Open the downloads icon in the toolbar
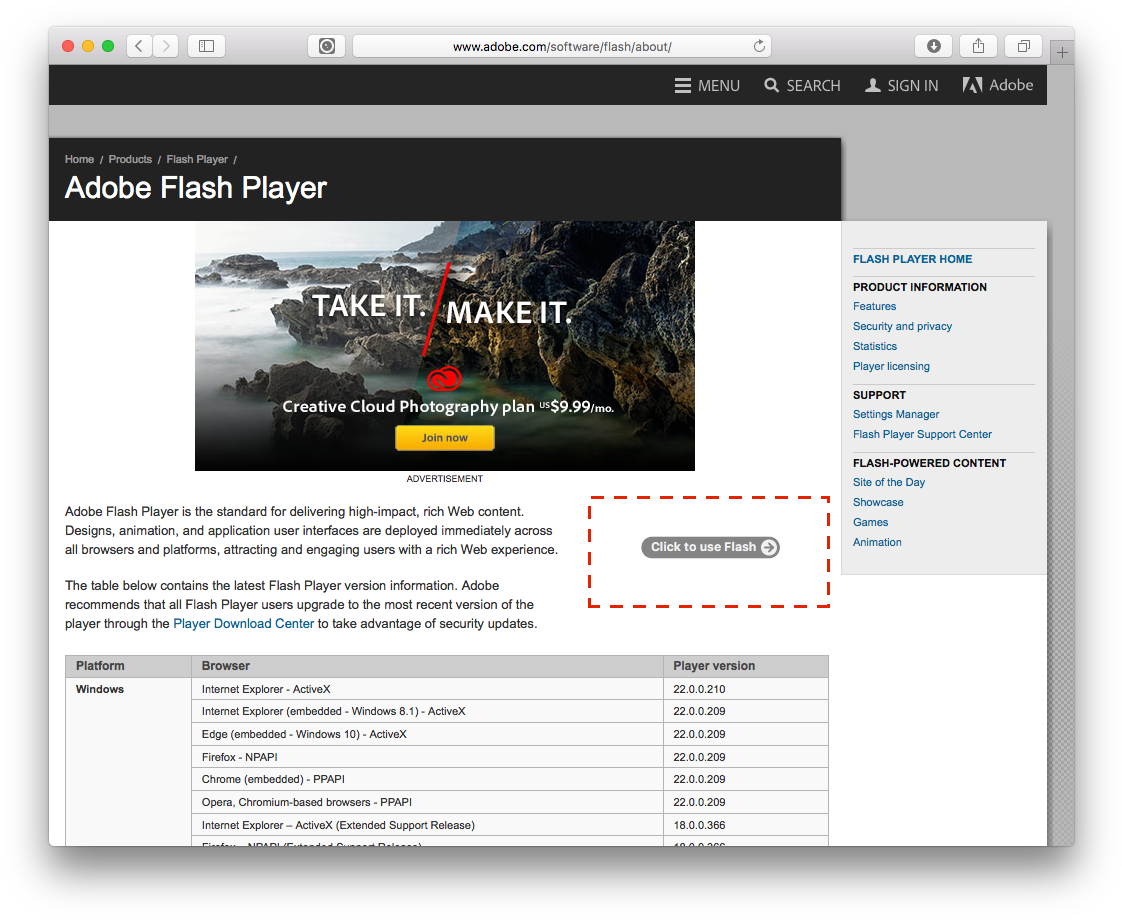Image resolution: width=1122 pixels, height=920 pixels. click(933, 46)
